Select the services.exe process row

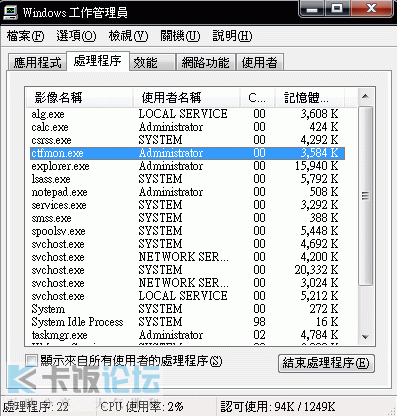pos(187,205)
